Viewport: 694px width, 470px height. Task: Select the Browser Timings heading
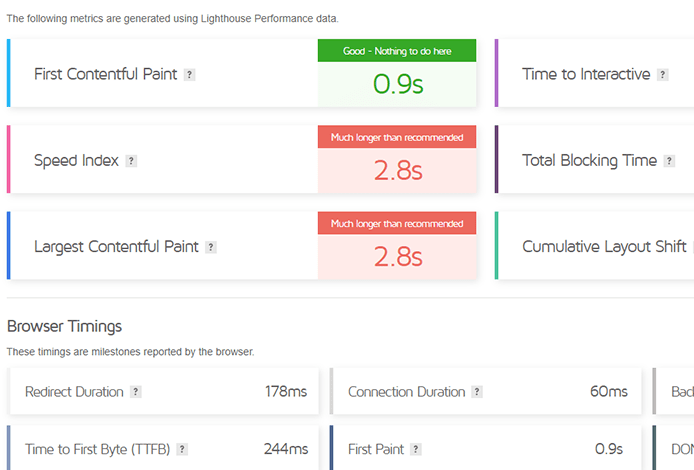click(65, 327)
